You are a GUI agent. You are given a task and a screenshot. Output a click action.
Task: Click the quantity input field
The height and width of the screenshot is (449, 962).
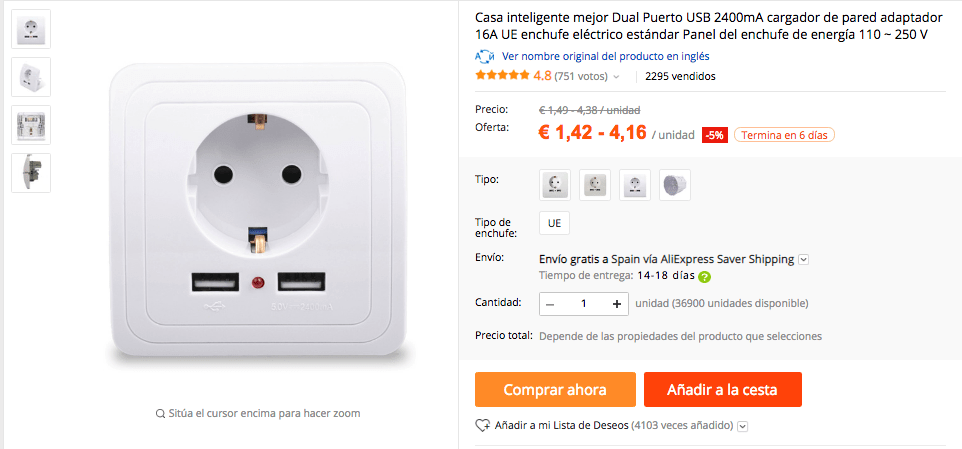(x=583, y=304)
